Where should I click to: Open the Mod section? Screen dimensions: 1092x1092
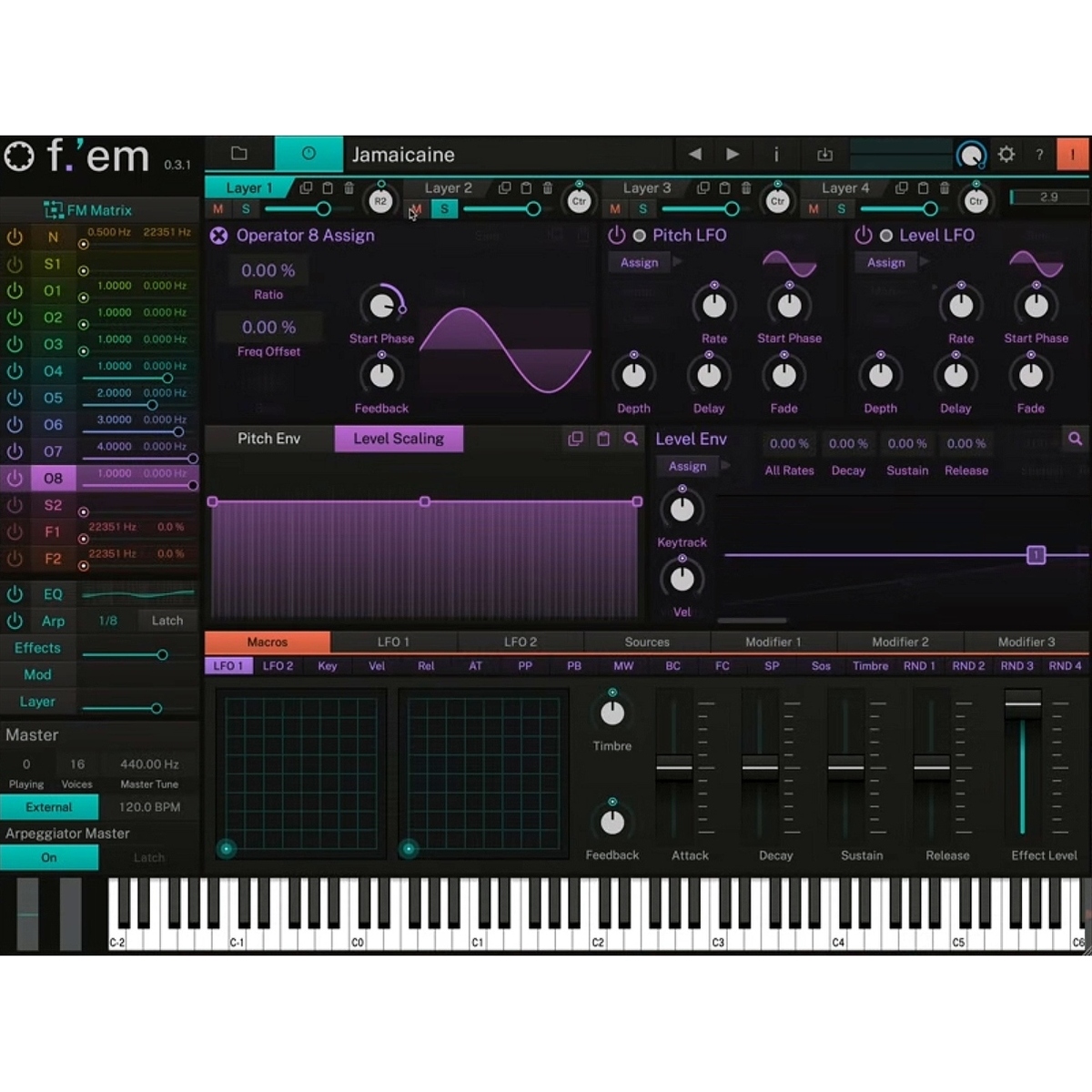(x=37, y=674)
